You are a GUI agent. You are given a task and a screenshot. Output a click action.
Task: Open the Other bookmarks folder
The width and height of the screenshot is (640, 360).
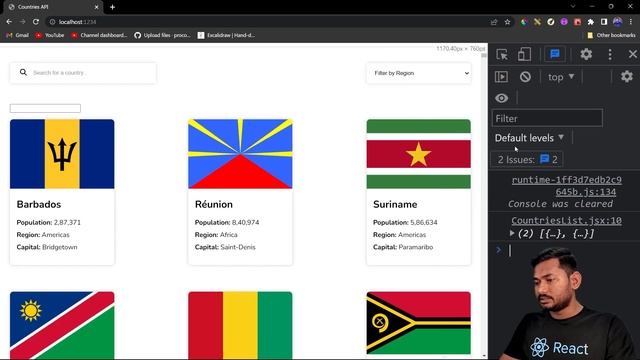point(611,35)
